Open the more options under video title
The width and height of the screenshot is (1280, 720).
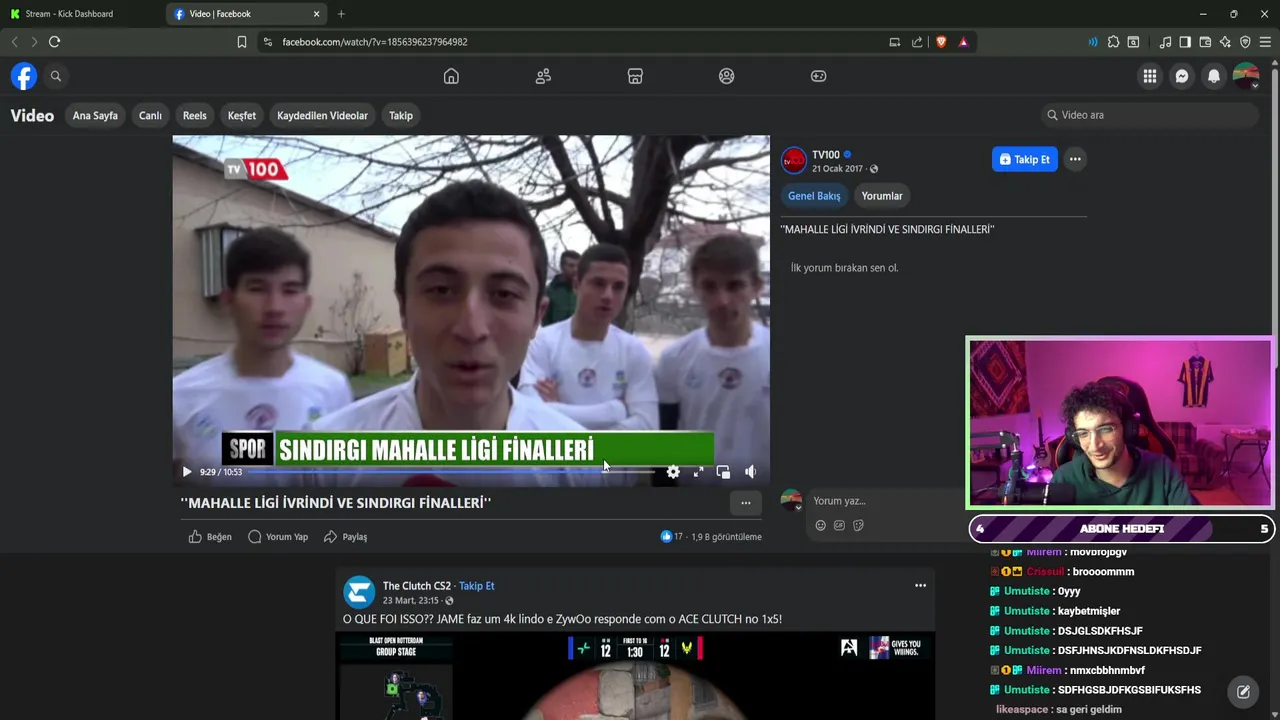745,503
